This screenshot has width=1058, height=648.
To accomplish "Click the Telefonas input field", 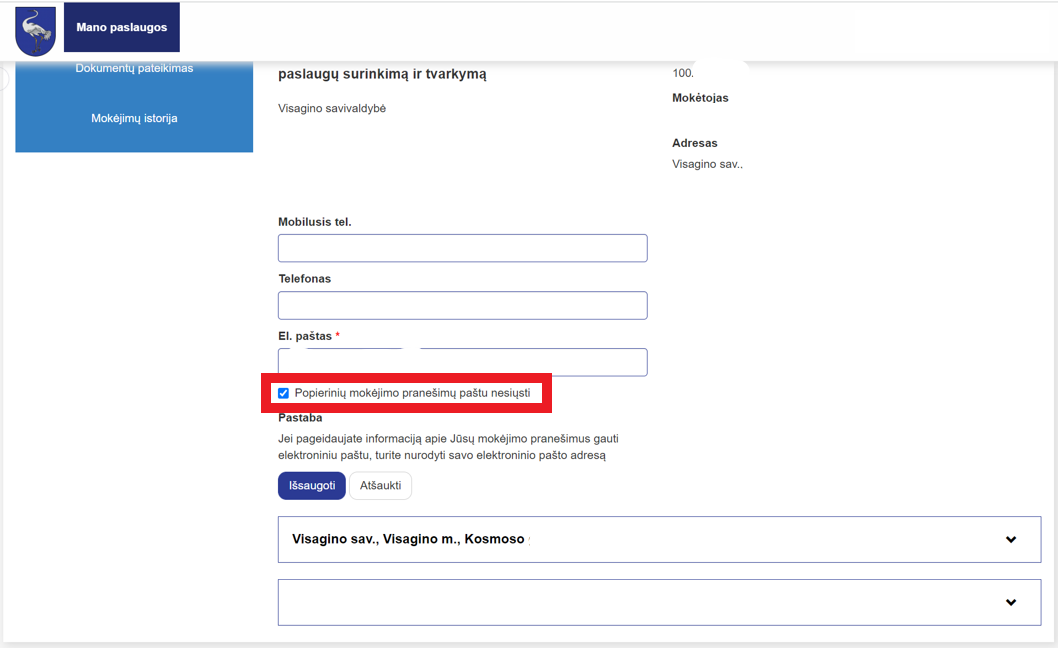I will coord(462,305).
